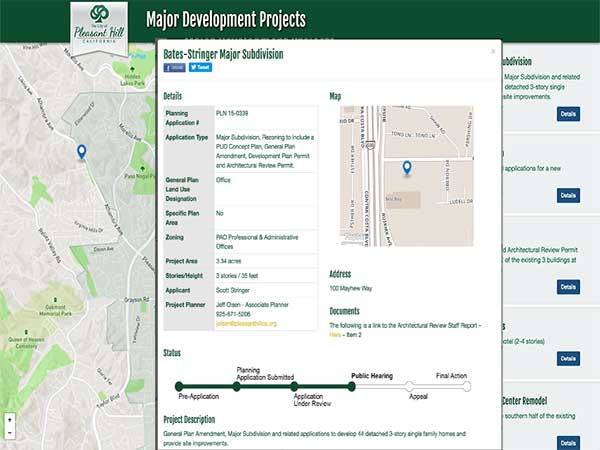Zoom in on the main map
Screen dimensions: 600x450
9,420
